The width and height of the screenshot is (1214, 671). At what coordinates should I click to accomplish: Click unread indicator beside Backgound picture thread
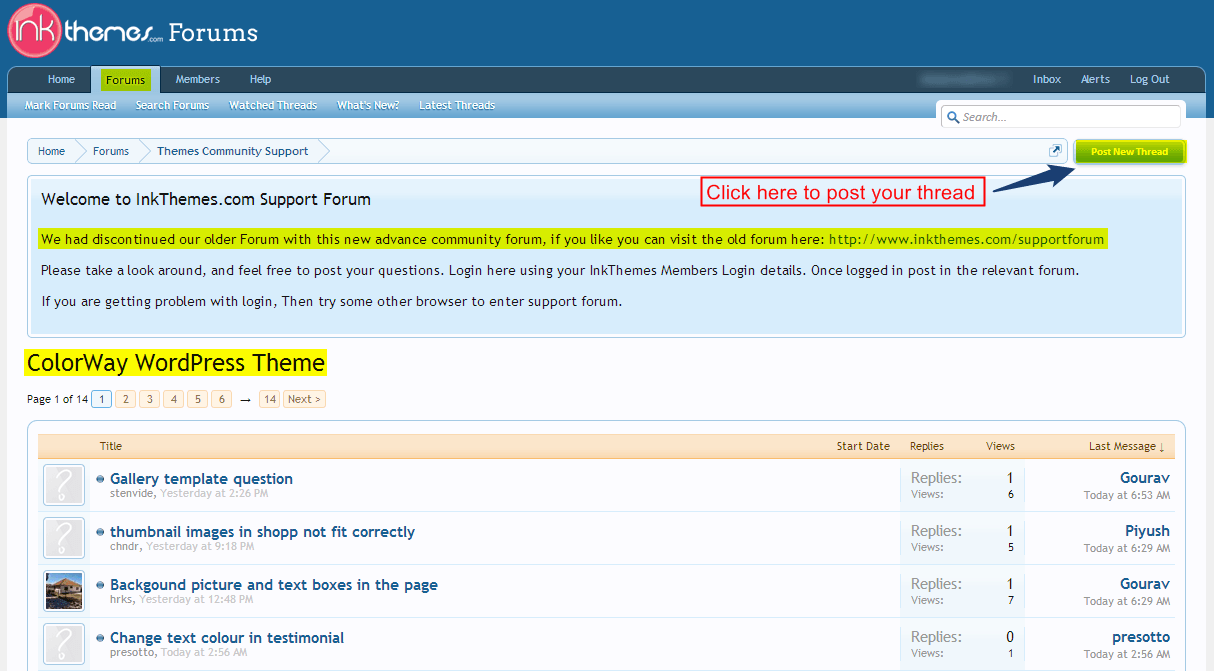[x=100, y=585]
